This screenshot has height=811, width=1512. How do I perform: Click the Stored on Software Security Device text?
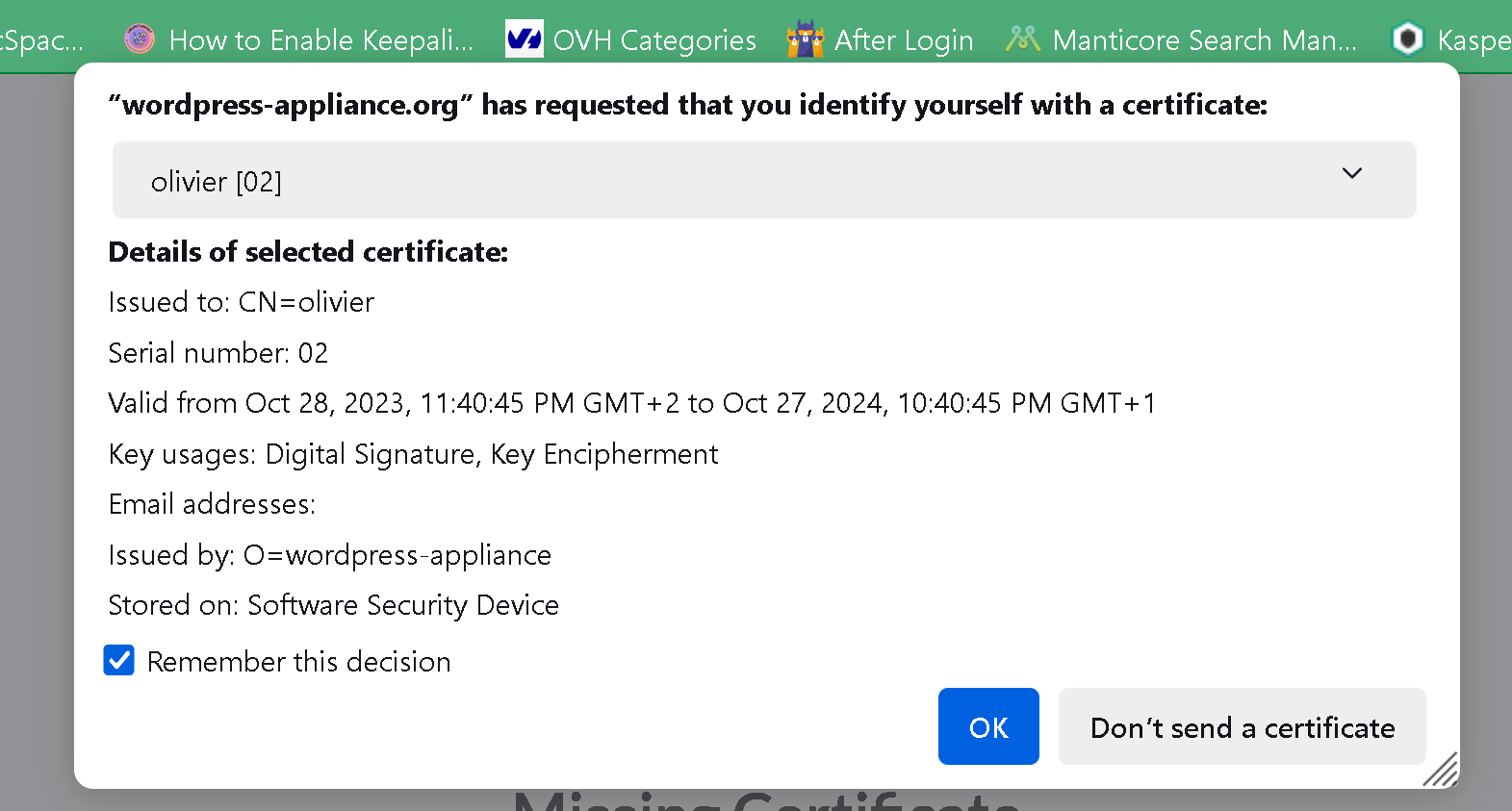coord(333,605)
